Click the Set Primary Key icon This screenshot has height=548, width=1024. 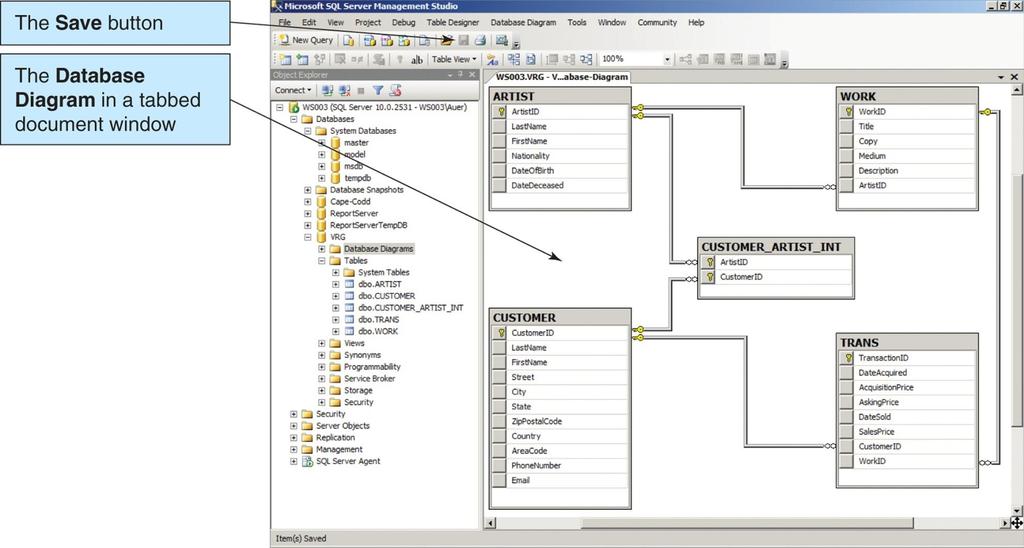click(400, 59)
